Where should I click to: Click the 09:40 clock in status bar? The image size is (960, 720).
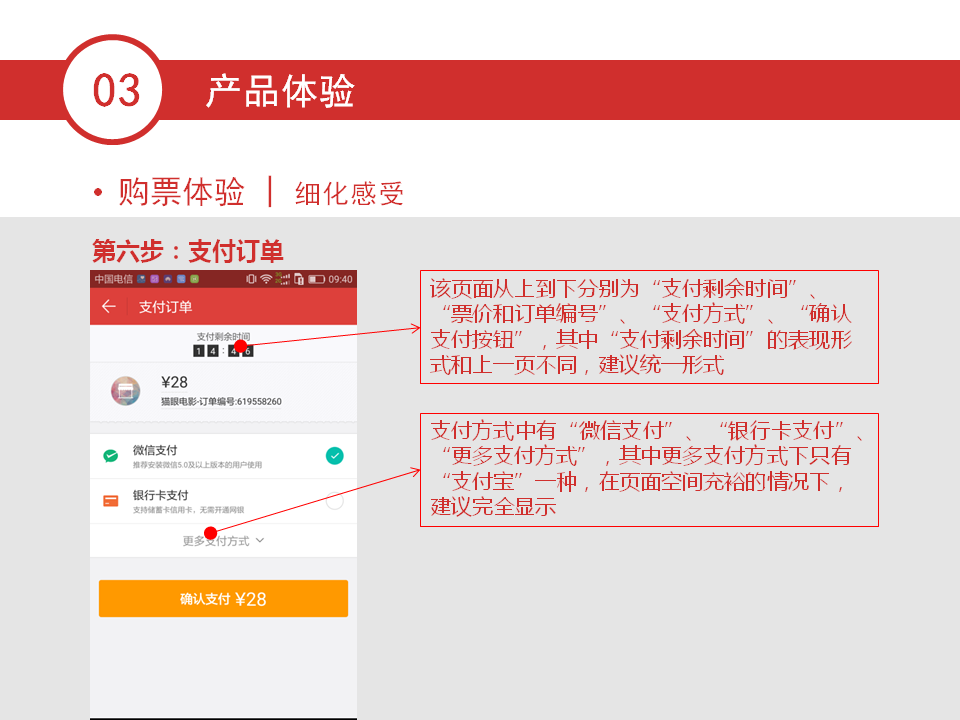(x=340, y=279)
